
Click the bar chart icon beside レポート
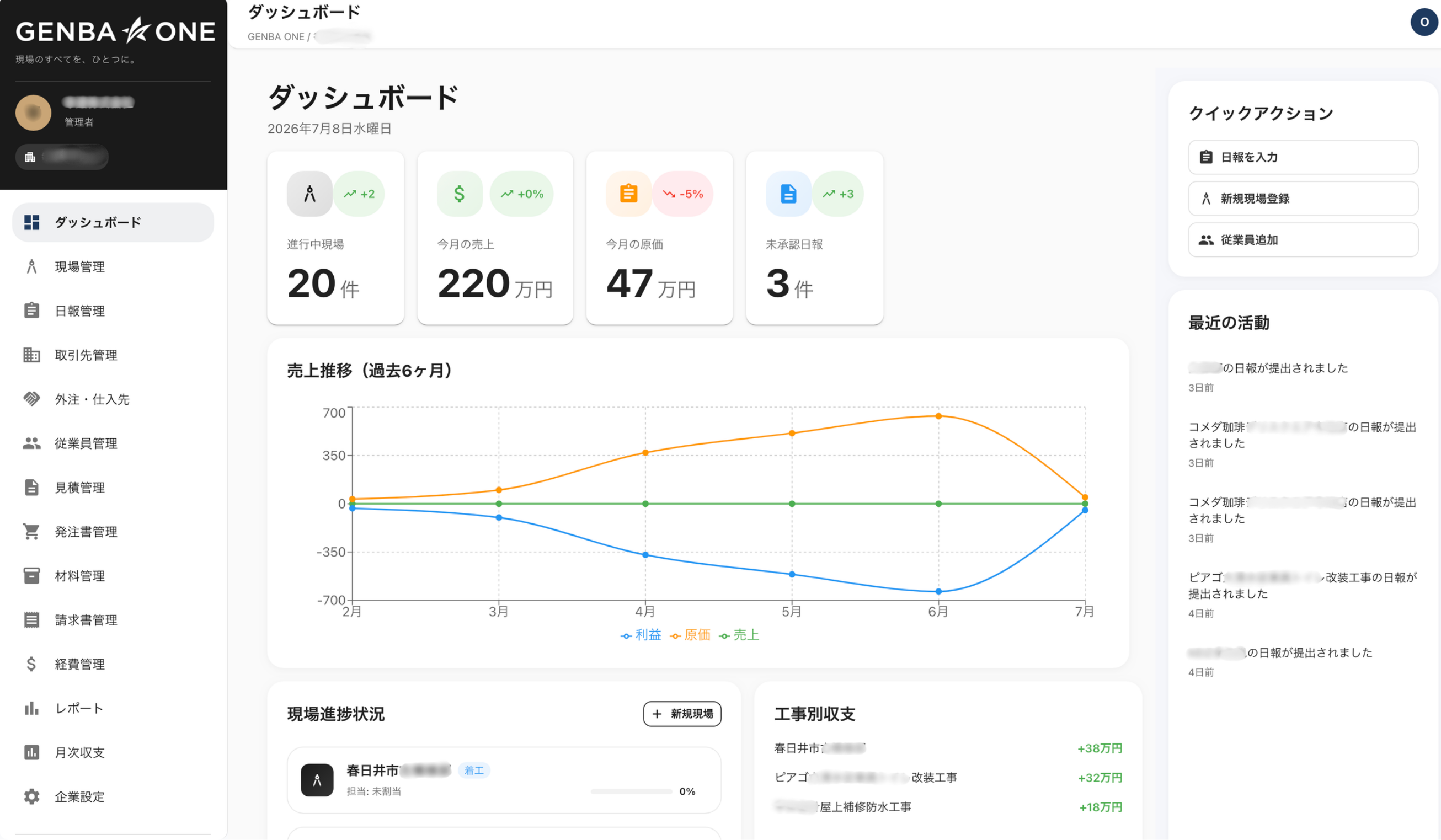[x=31, y=709]
